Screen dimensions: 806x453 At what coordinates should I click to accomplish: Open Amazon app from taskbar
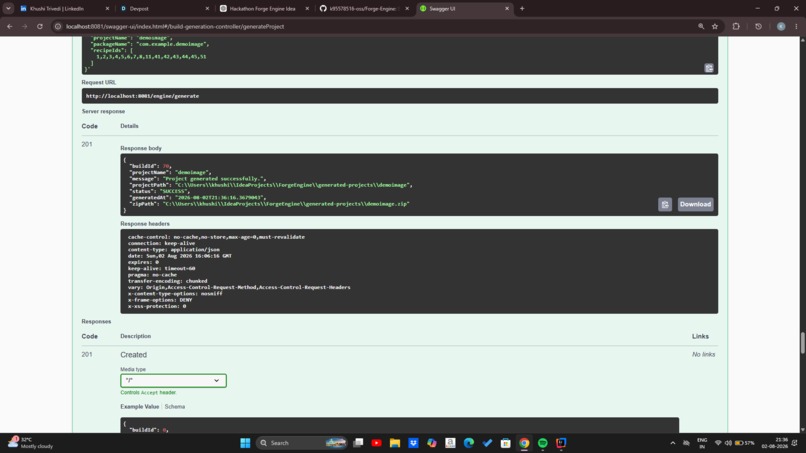450,443
